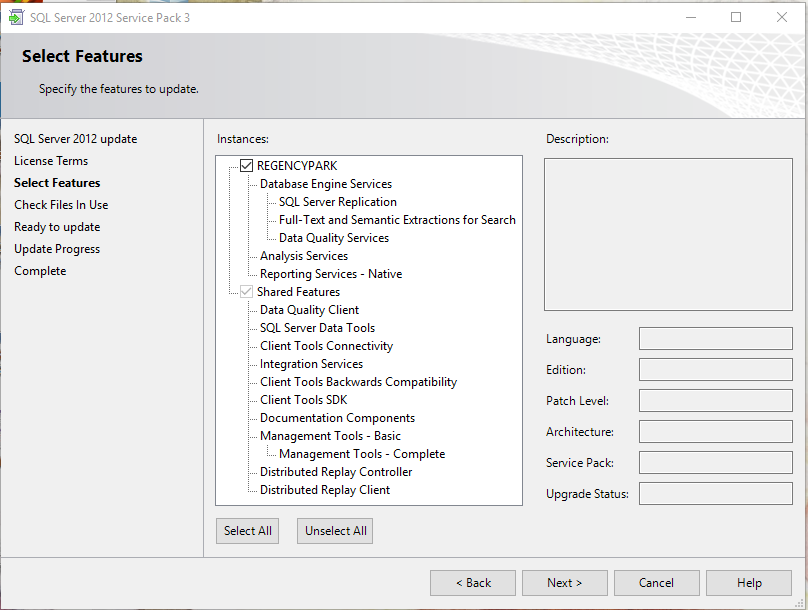Select Management Tools - Complete
This screenshot has height=610, width=808.
(x=361, y=453)
